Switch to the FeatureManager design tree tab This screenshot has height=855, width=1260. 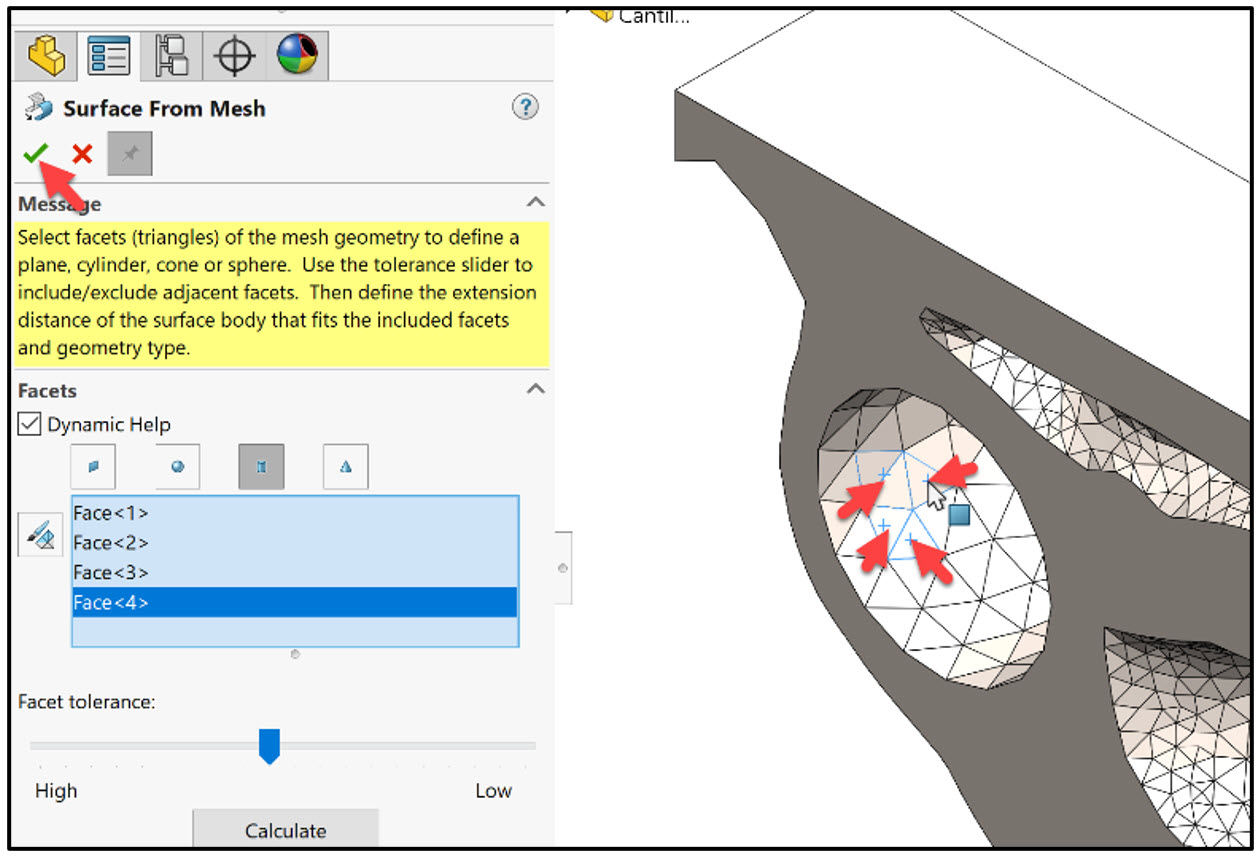[46, 55]
